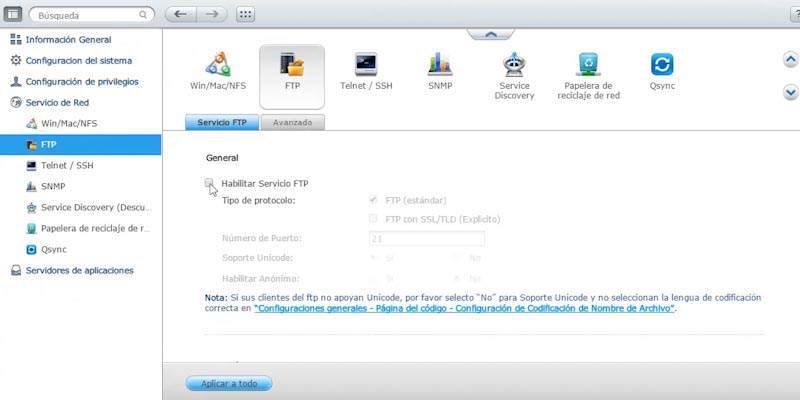
Task: Open the grid view icon button
Action: 245,14
